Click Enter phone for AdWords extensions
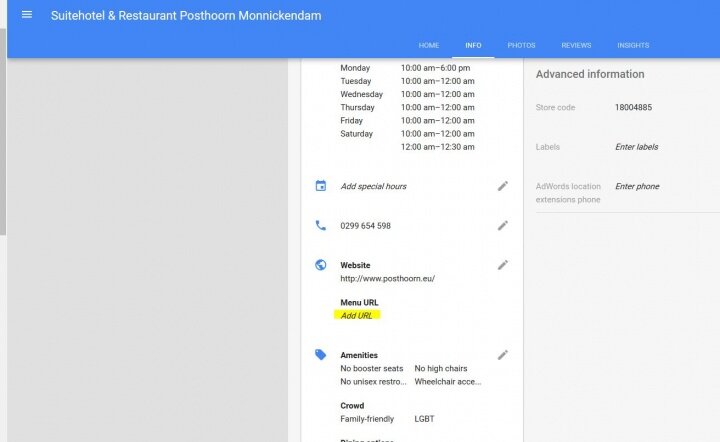The image size is (720, 442). tap(637, 186)
